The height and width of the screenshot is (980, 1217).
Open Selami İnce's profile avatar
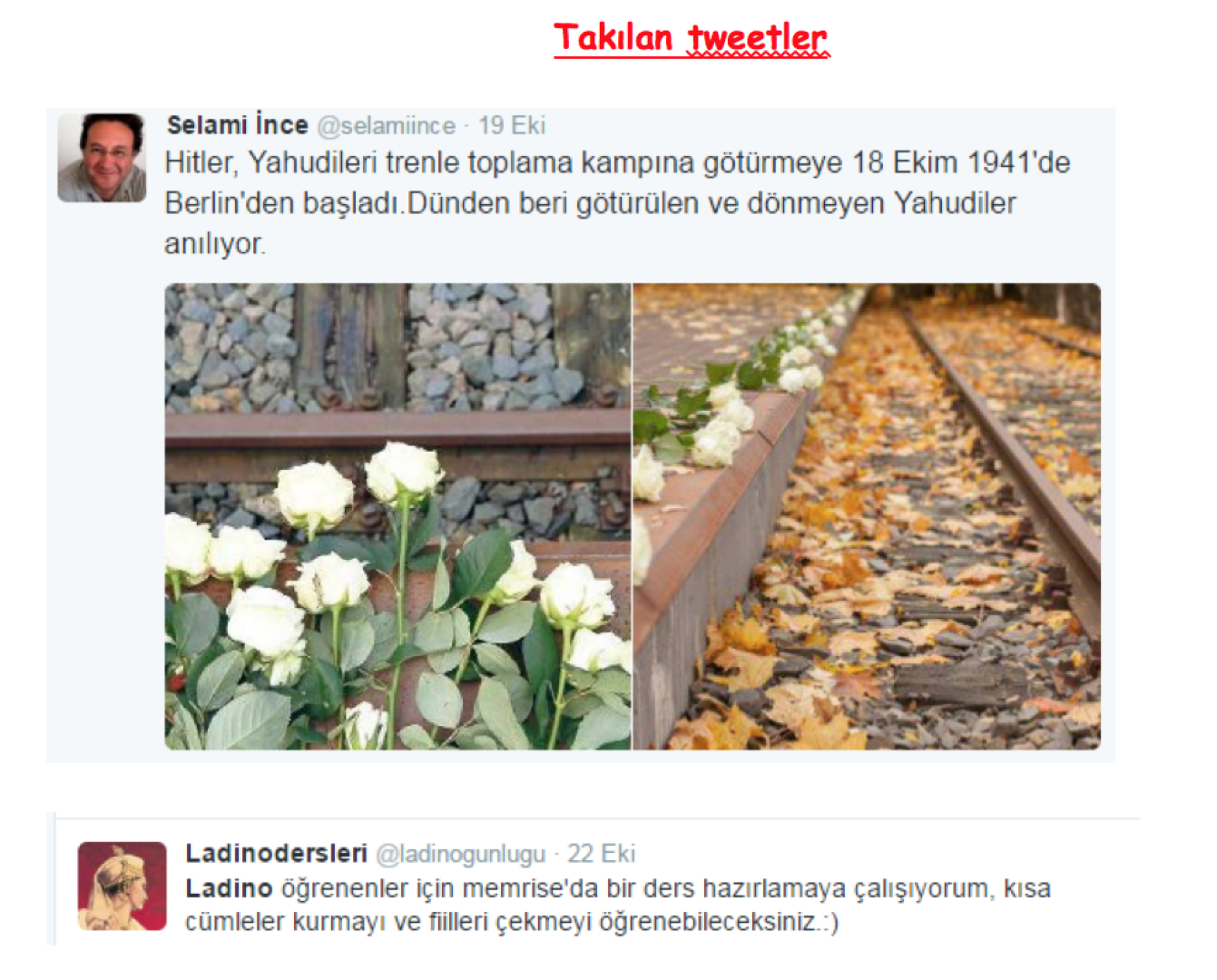[x=102, y=157]
